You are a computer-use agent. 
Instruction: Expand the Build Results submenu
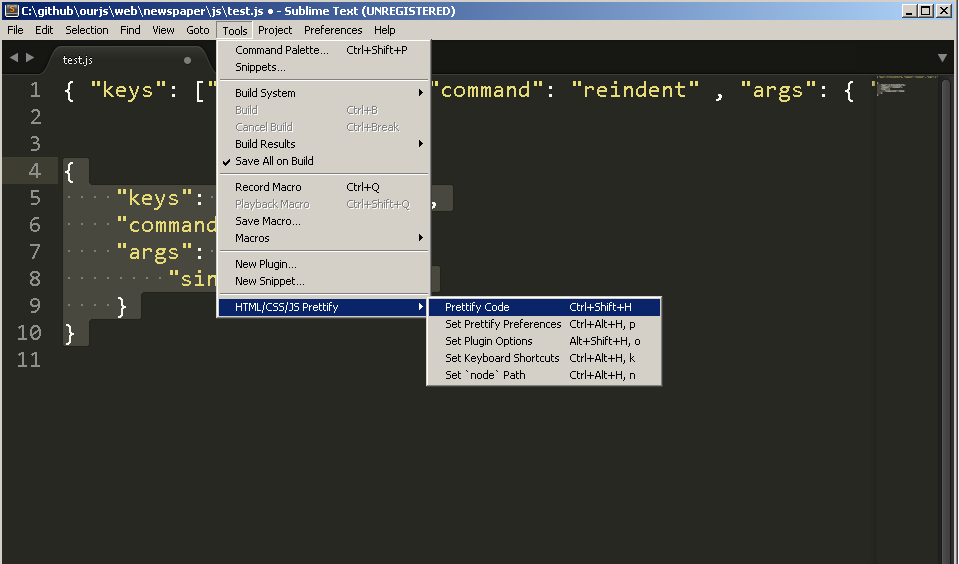click(324, 144)
